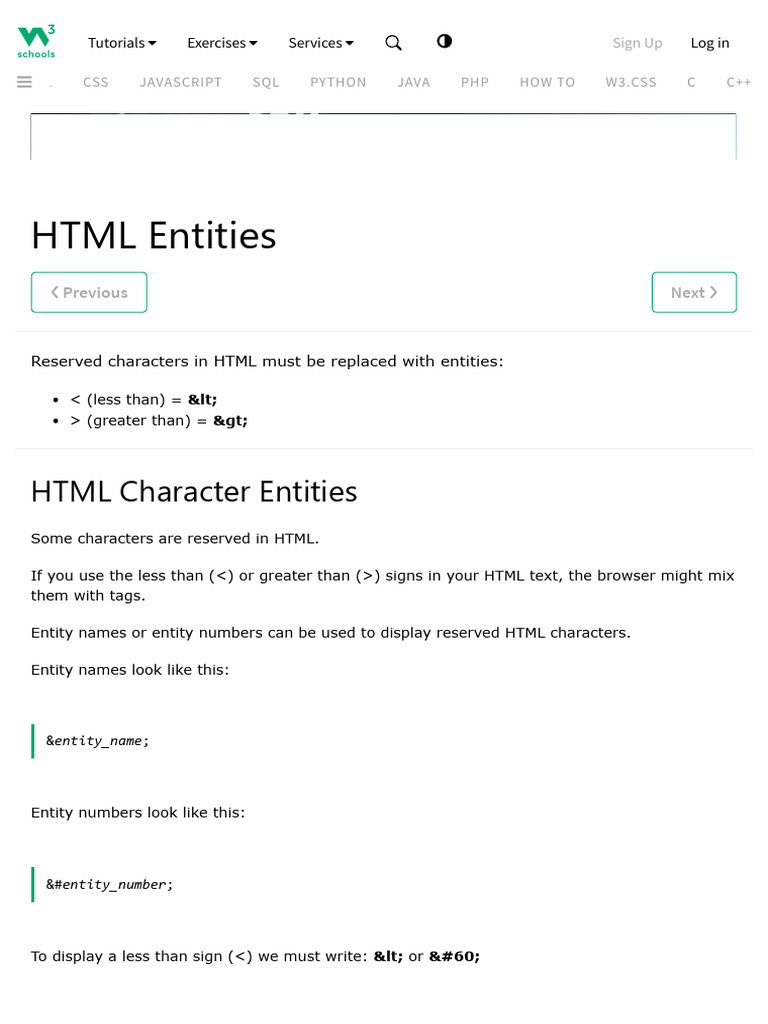Open the PHP tutorial tab

point(475,82)
